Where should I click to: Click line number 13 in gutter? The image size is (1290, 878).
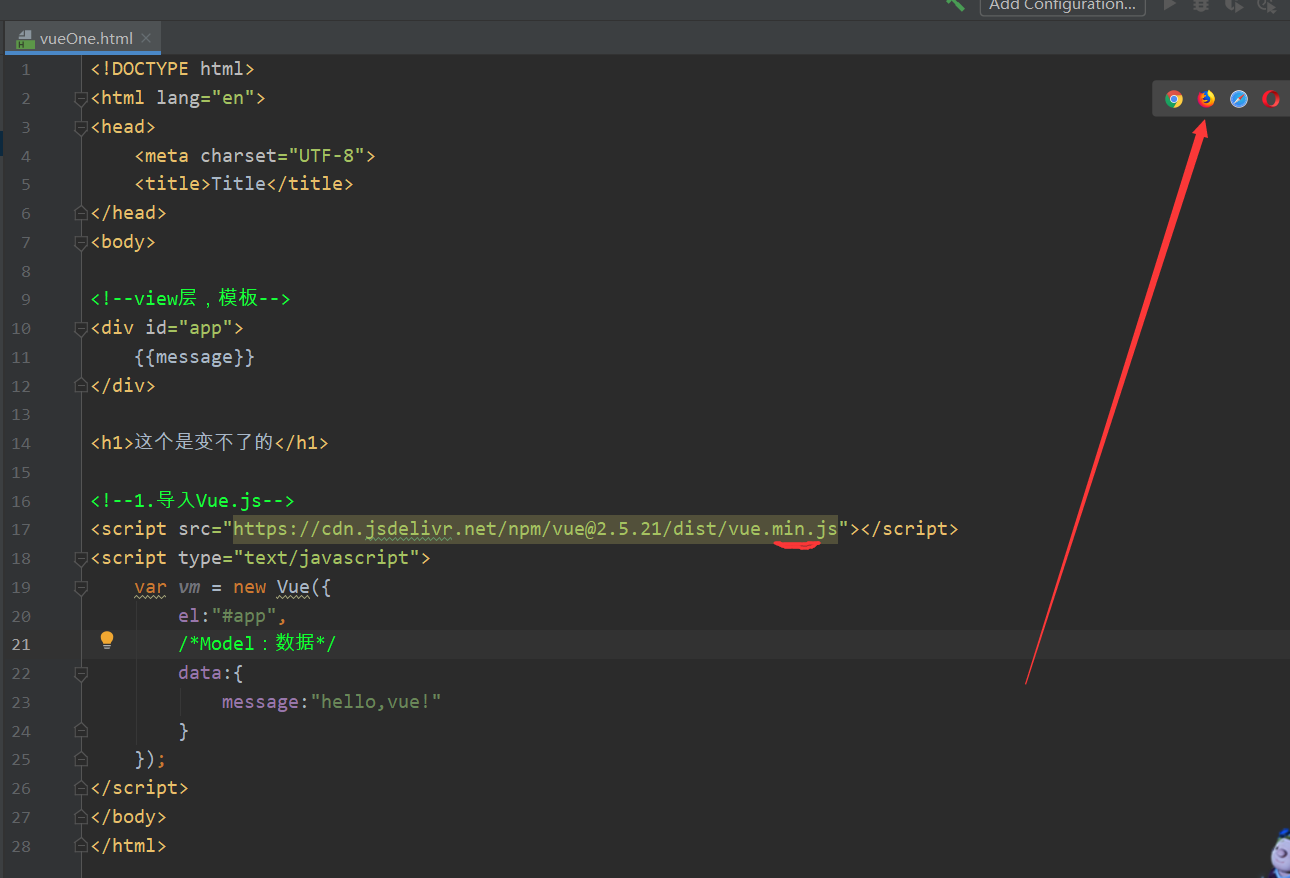point(21,415)
